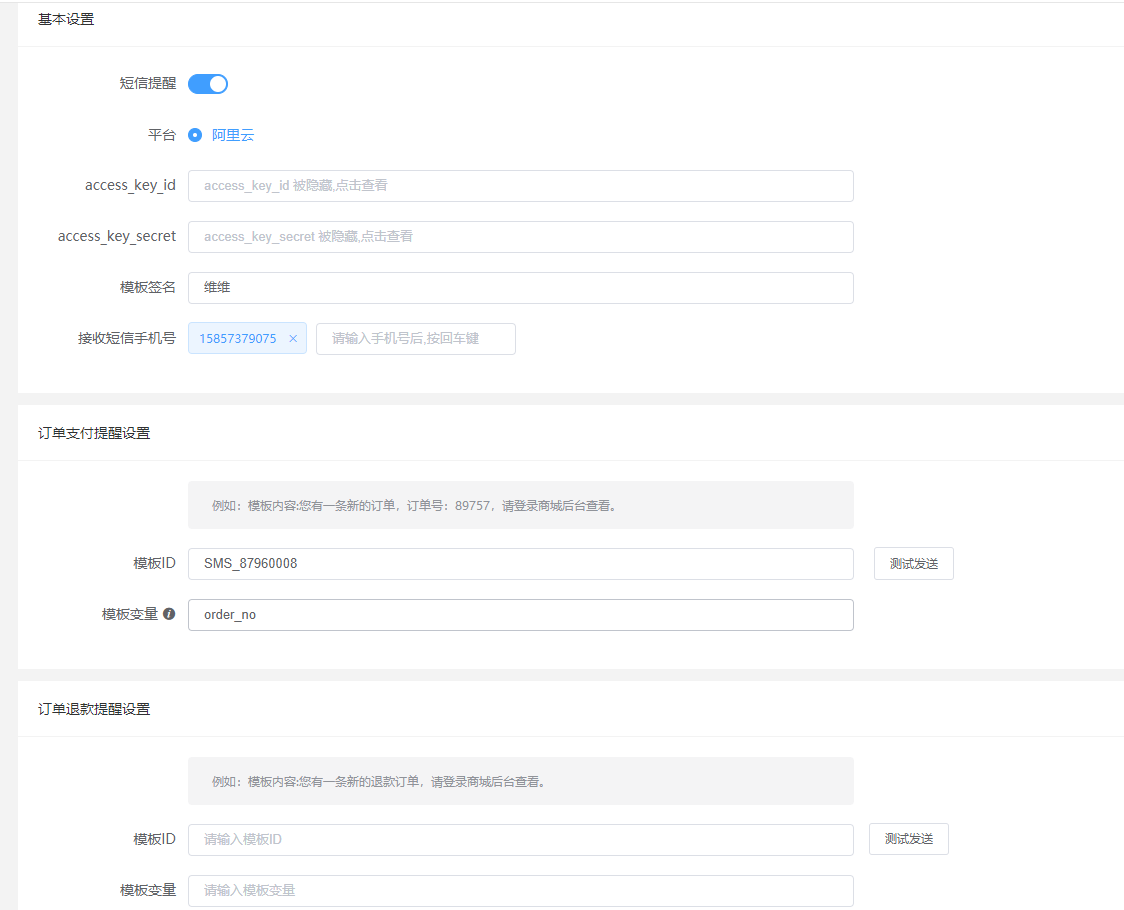1124x910 pixels.
Task: Click the refund template example hint box
Action: click(x=520, y=781)
